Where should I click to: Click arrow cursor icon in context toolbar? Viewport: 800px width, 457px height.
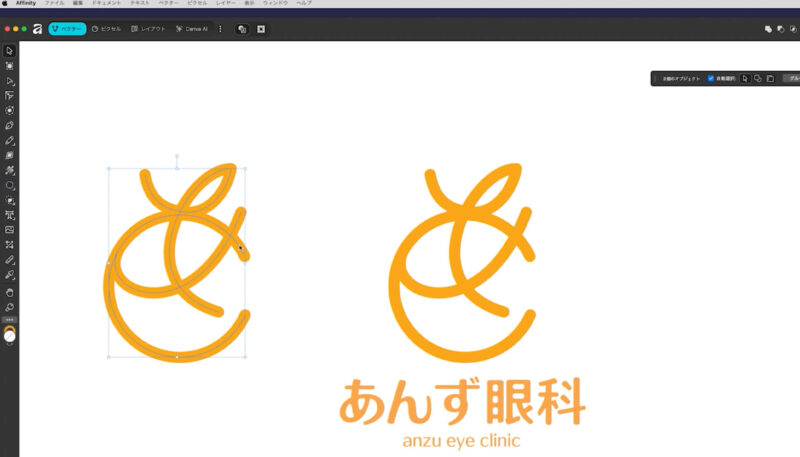(x=745, y=79)
